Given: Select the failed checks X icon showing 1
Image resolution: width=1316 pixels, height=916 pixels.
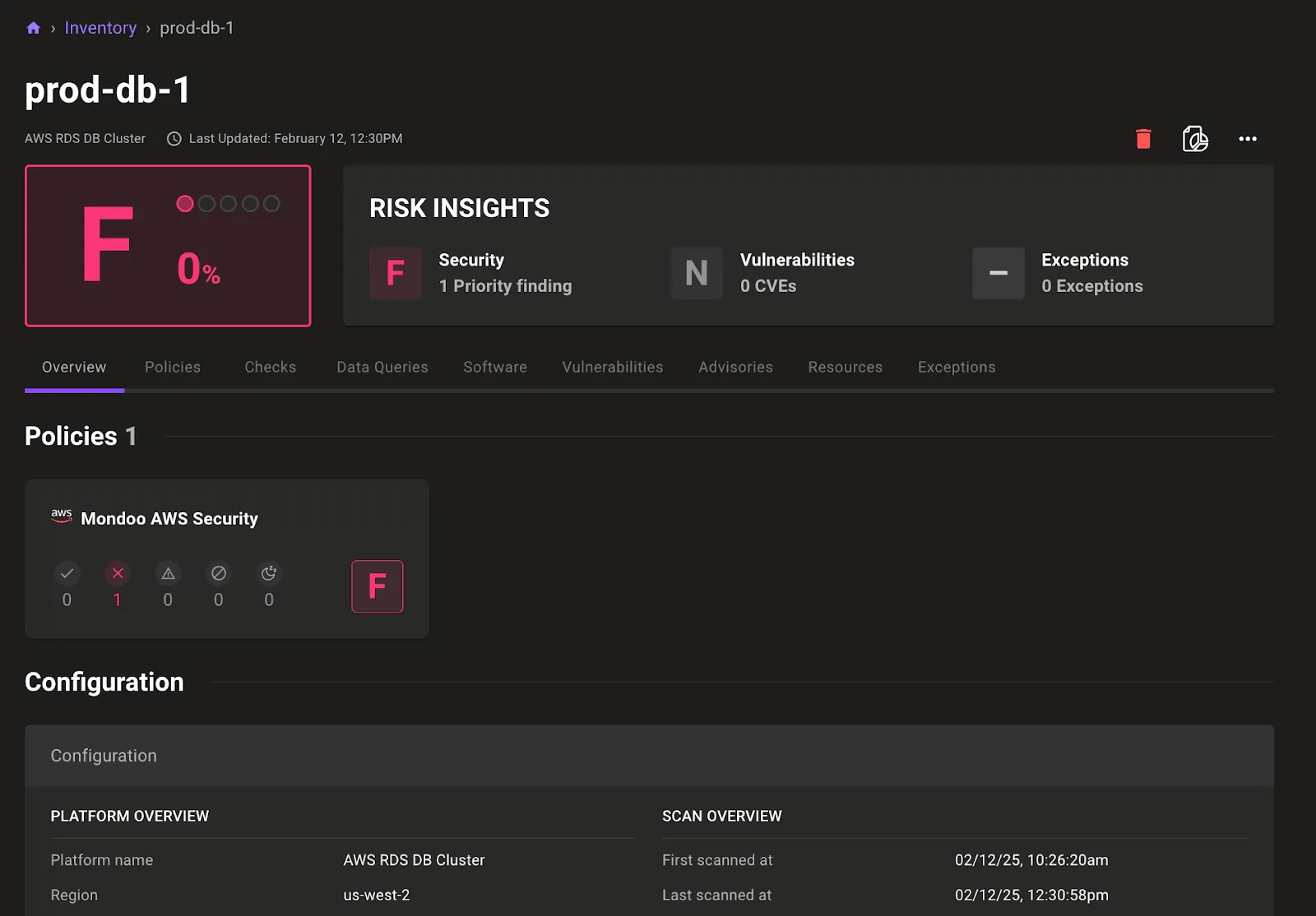Looking at the screenshot, I should coord(118,573).
